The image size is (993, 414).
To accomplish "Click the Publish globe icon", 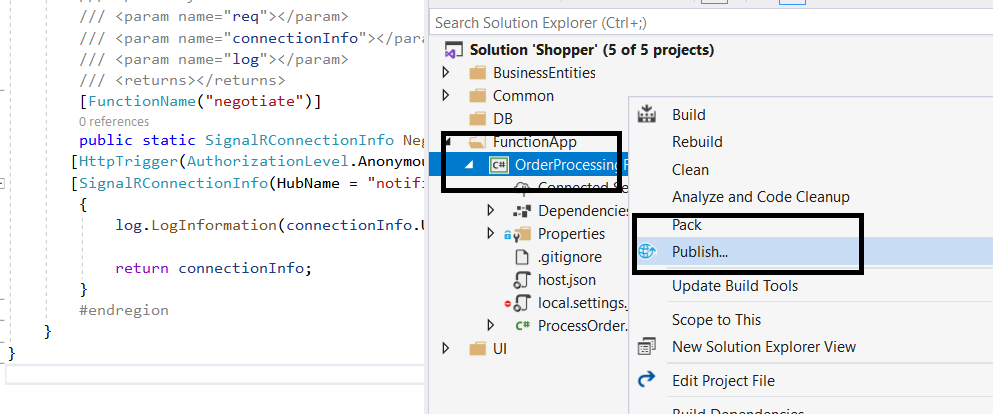I will tap(647, 251).
